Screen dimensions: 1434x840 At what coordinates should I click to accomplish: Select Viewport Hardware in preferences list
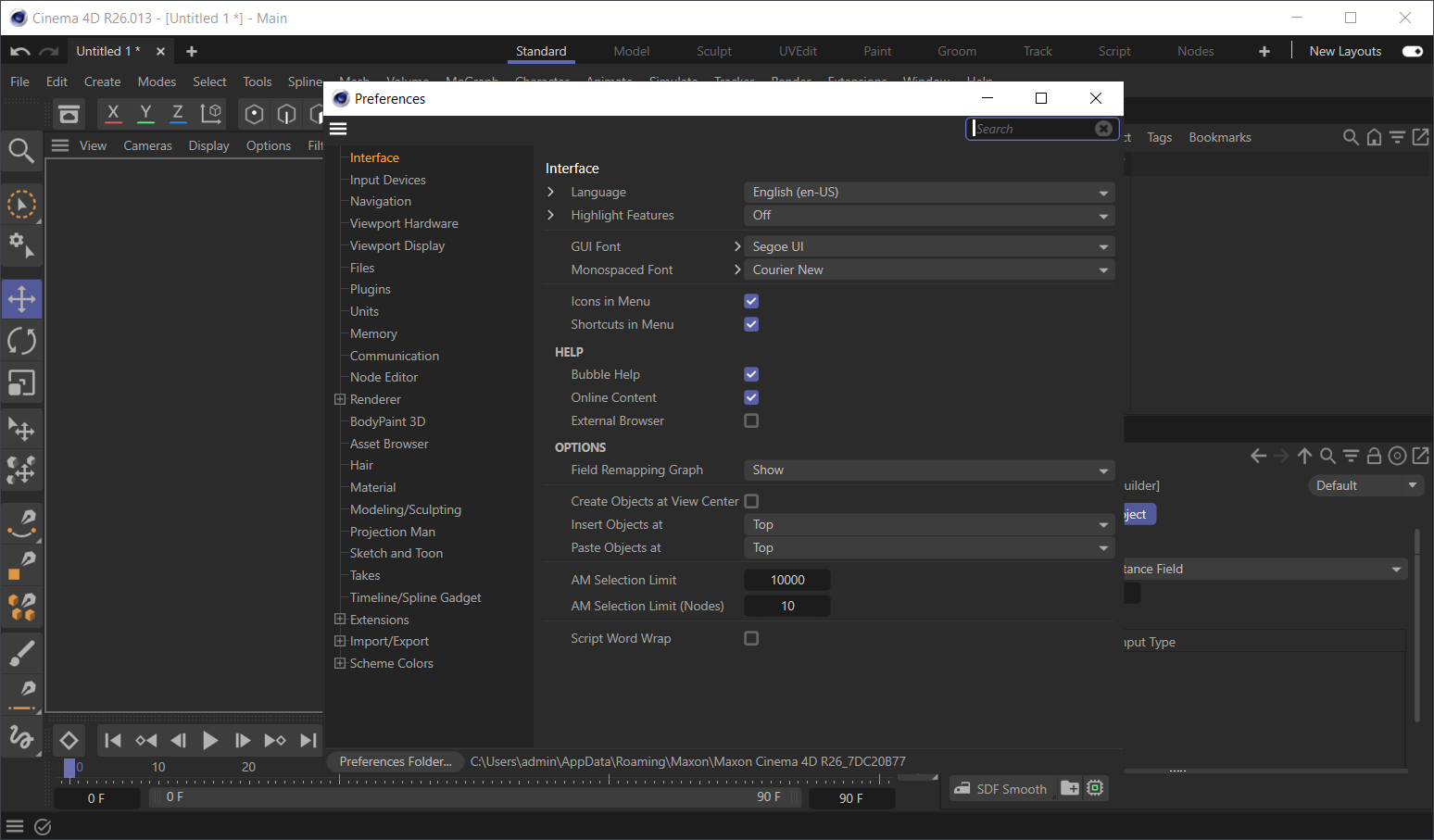404,223
